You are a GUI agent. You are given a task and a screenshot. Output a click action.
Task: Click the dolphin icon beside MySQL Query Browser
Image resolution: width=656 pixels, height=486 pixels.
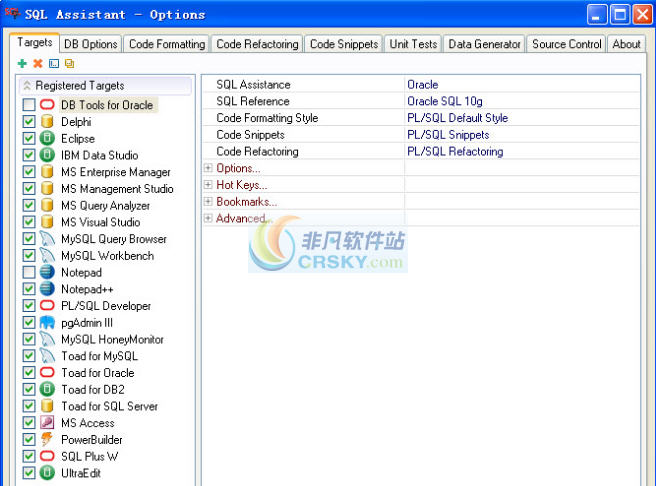point(47,238)
